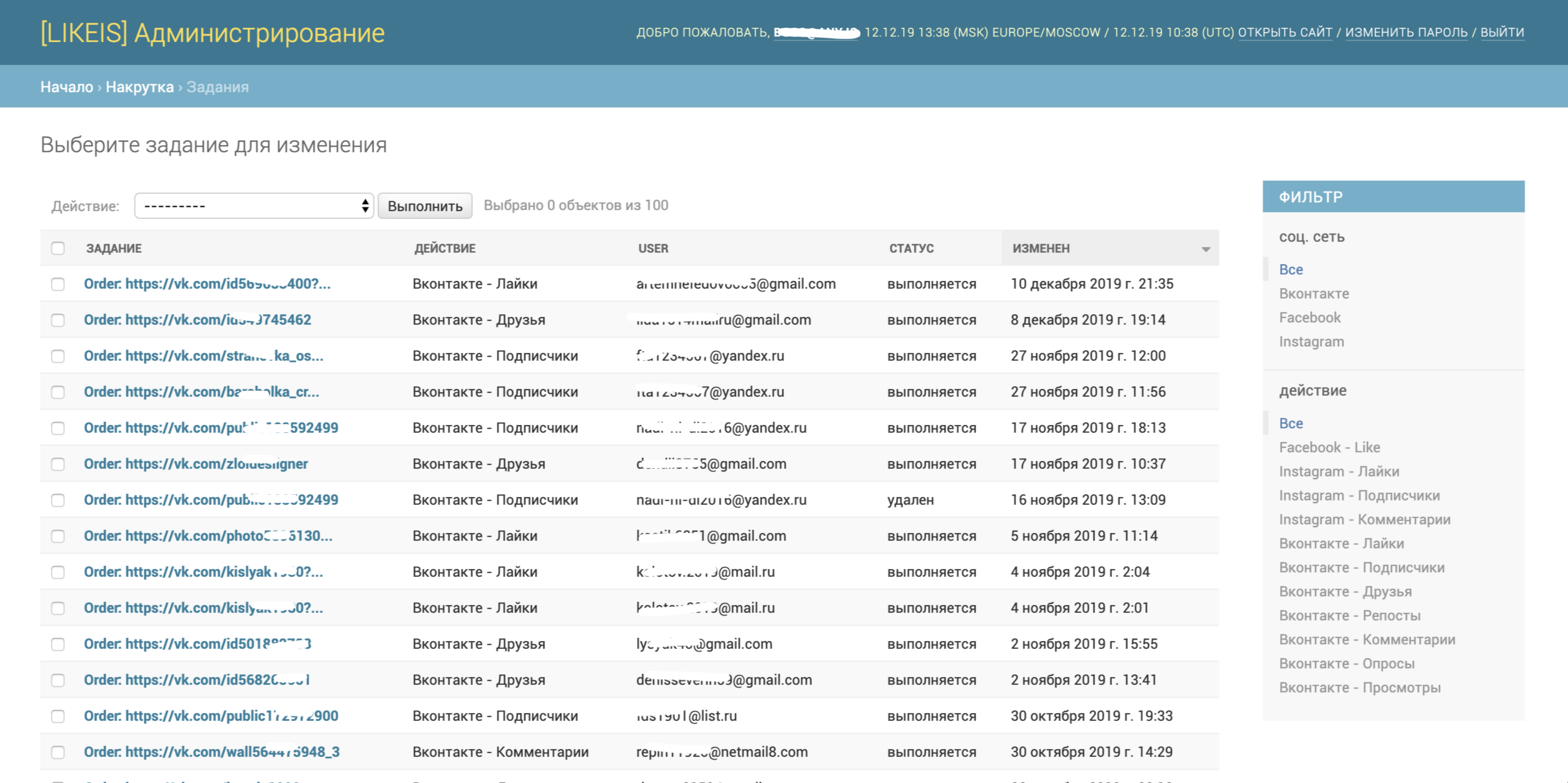Image resolution: width=1568 pixels, height=783 pixels.
Task: Tick the checkbox for the wall comments order
Action: pos(58,752)
